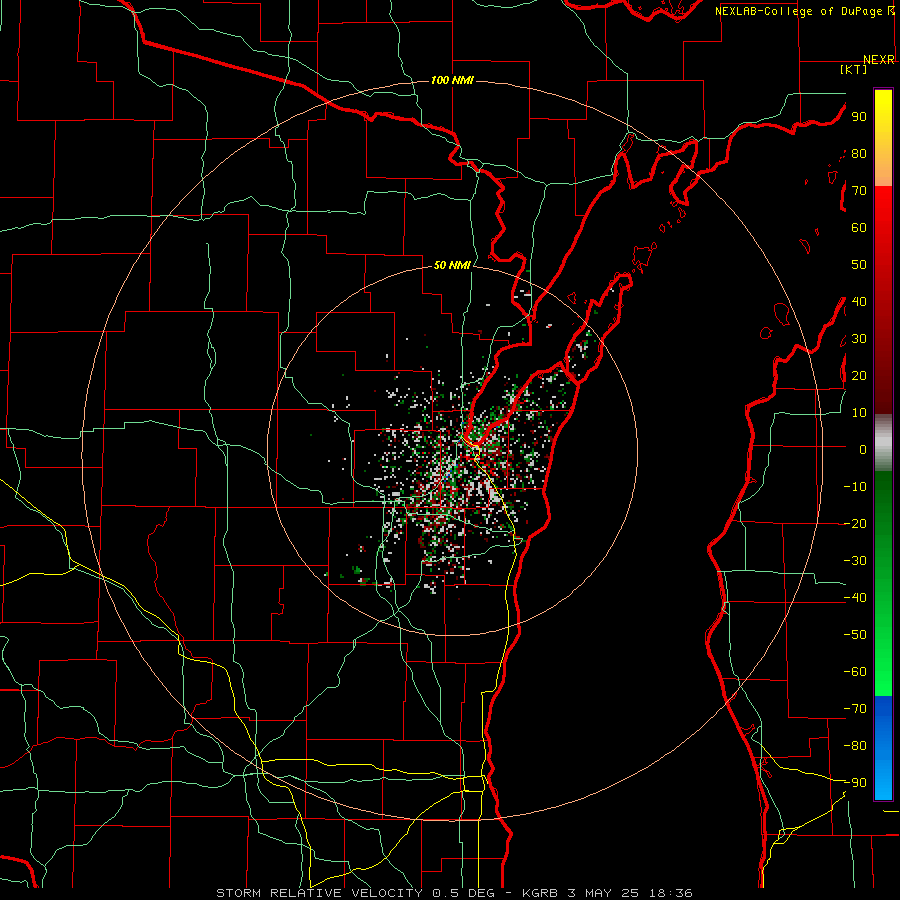
Task: Click the positive 60 knot scale label
Action: [859, 227]
